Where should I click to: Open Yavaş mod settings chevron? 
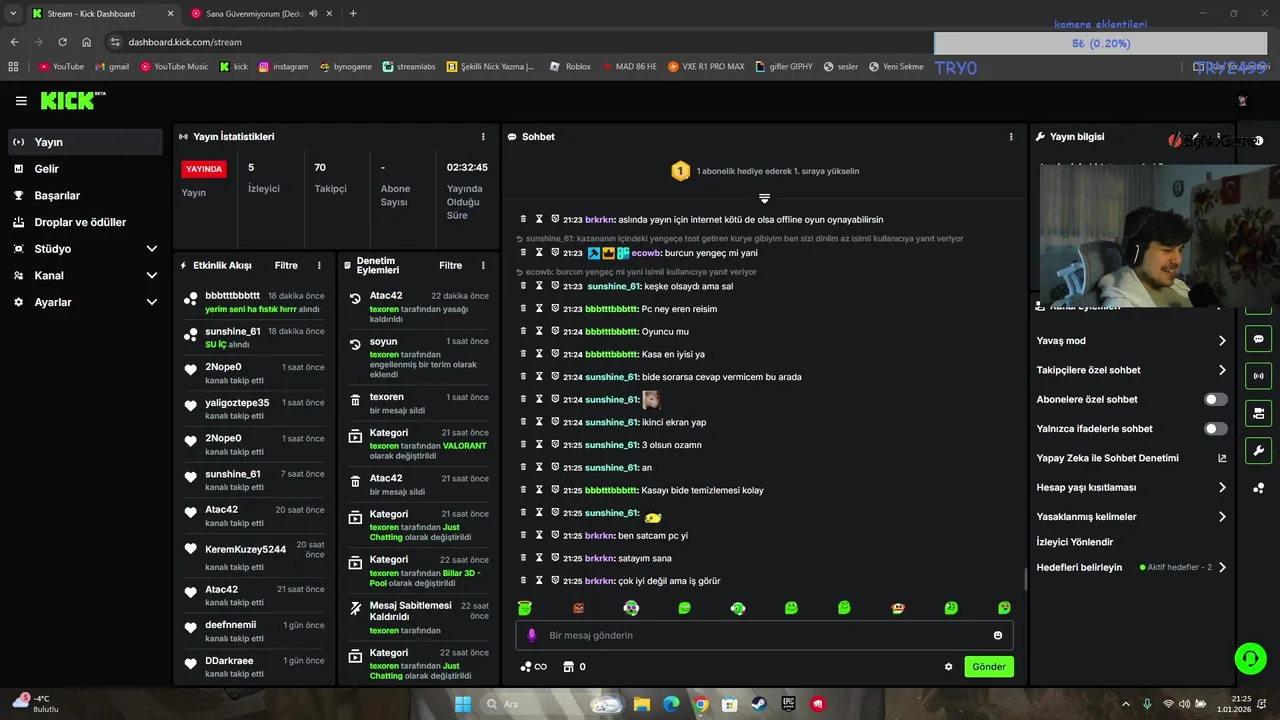(1222, 341)
